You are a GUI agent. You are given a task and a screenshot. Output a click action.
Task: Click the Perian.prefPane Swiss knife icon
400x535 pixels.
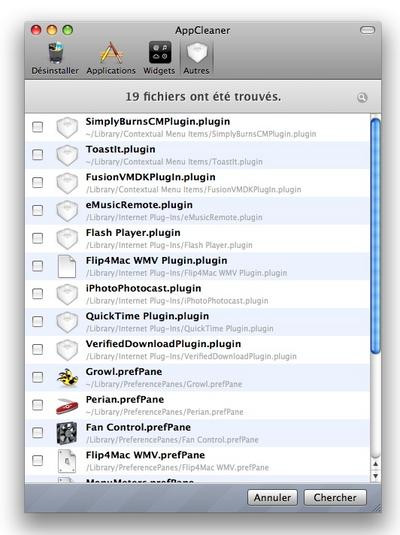click(x=67, y=406)
